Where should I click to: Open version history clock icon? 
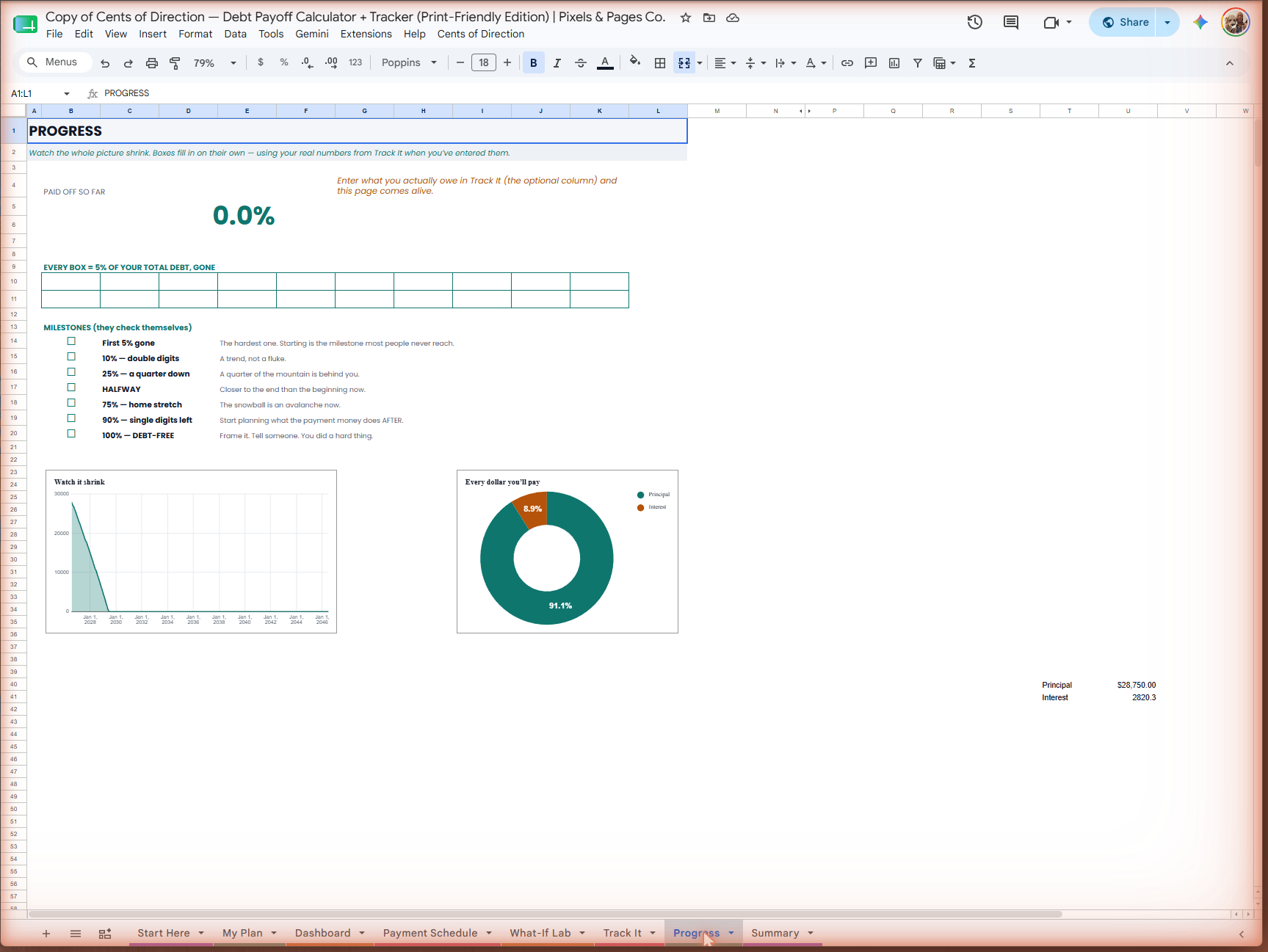975,22
